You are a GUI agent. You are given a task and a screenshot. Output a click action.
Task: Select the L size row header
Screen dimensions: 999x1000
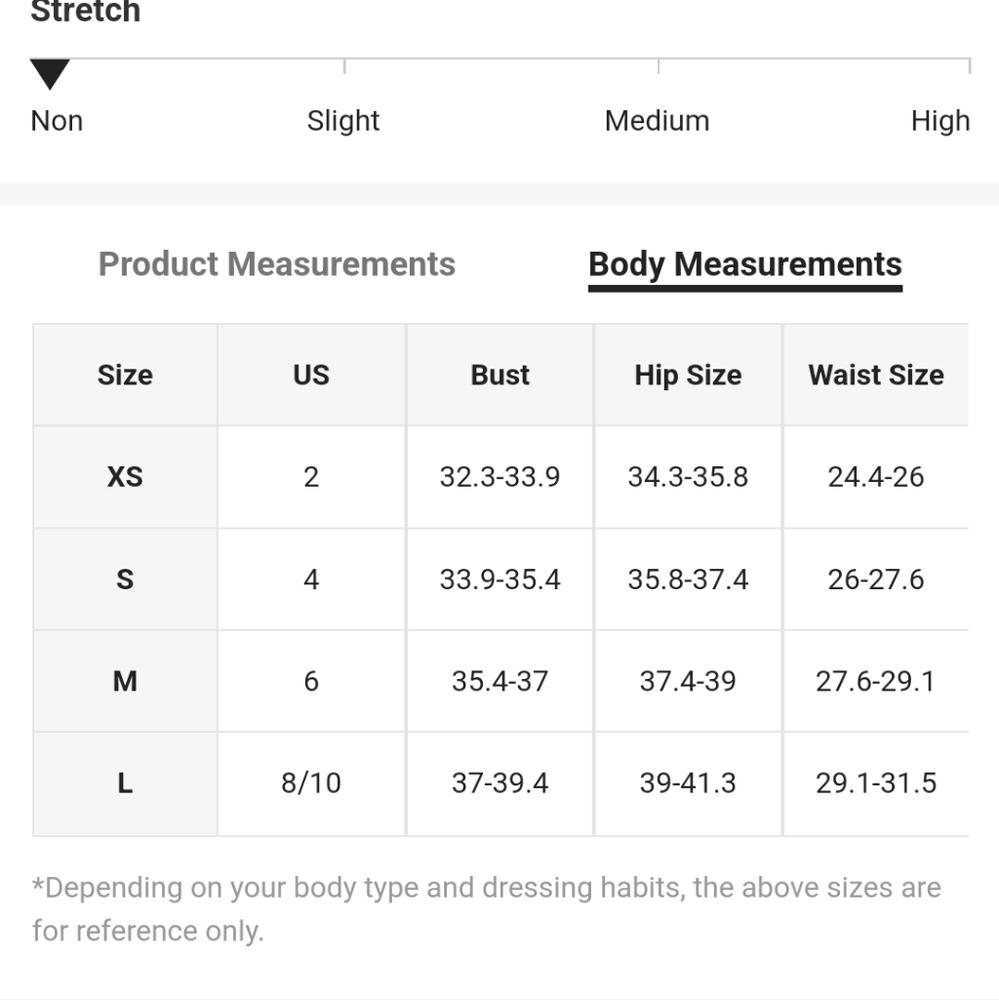125,783
